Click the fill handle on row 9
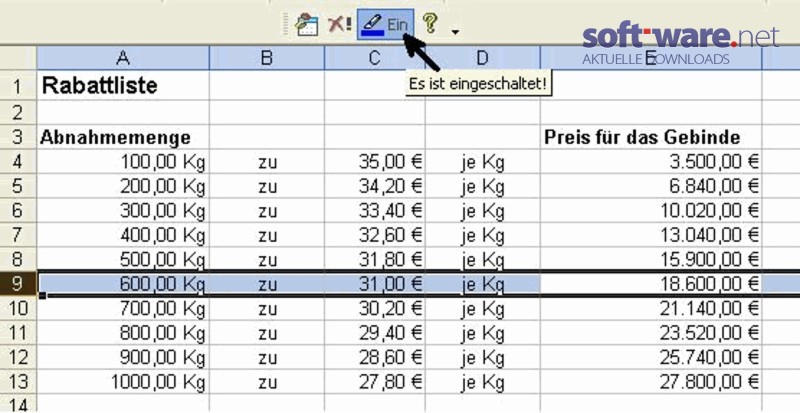Screen dimensions: 800x413 point(42,296)
